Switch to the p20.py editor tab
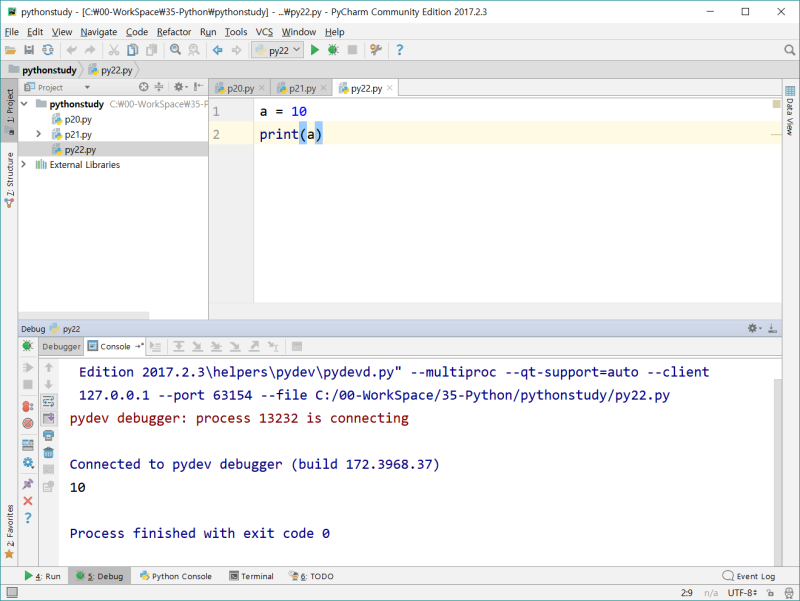This screenshot has width=800, height=601. pos(240,88)
